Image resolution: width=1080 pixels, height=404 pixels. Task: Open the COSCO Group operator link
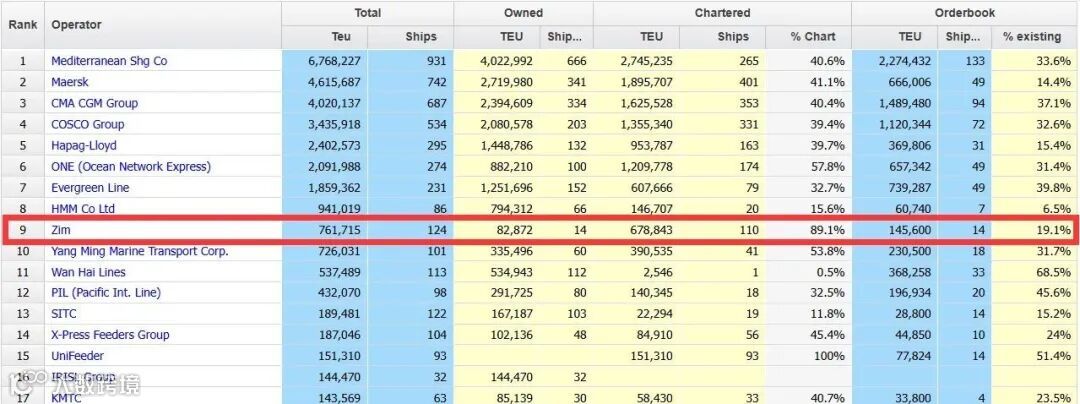[87, 125]
